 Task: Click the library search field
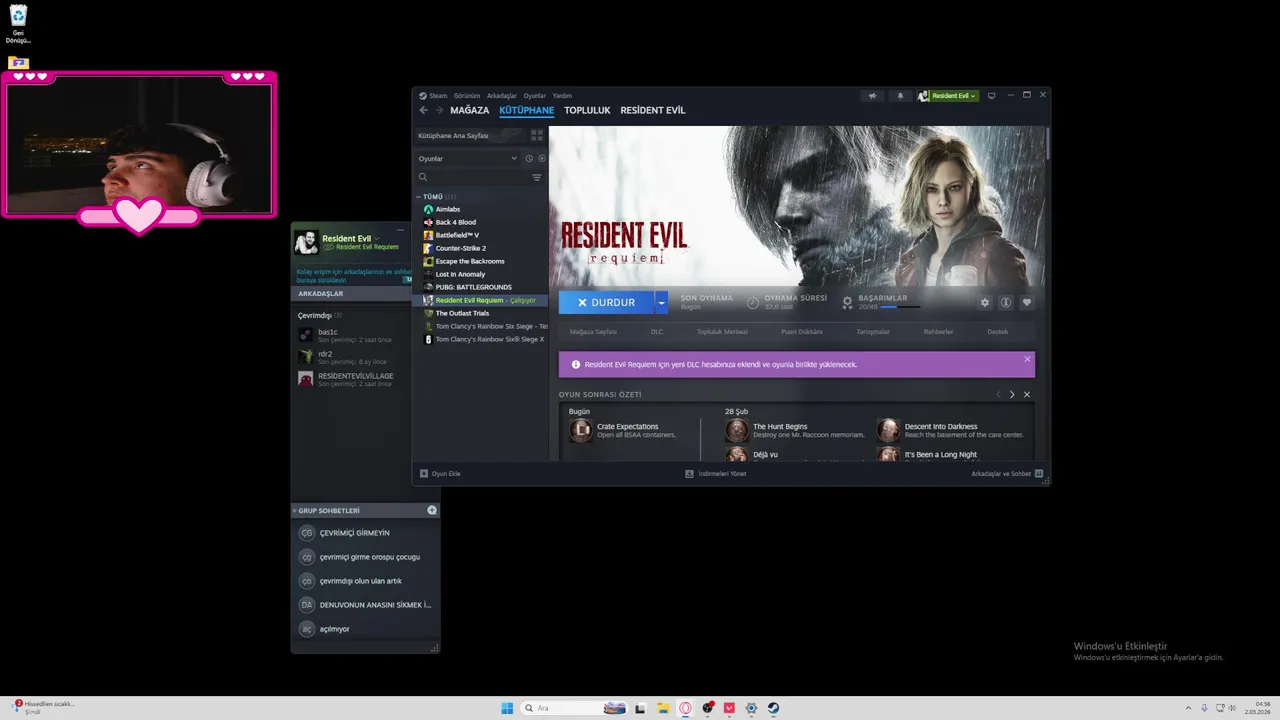(474, 177)
